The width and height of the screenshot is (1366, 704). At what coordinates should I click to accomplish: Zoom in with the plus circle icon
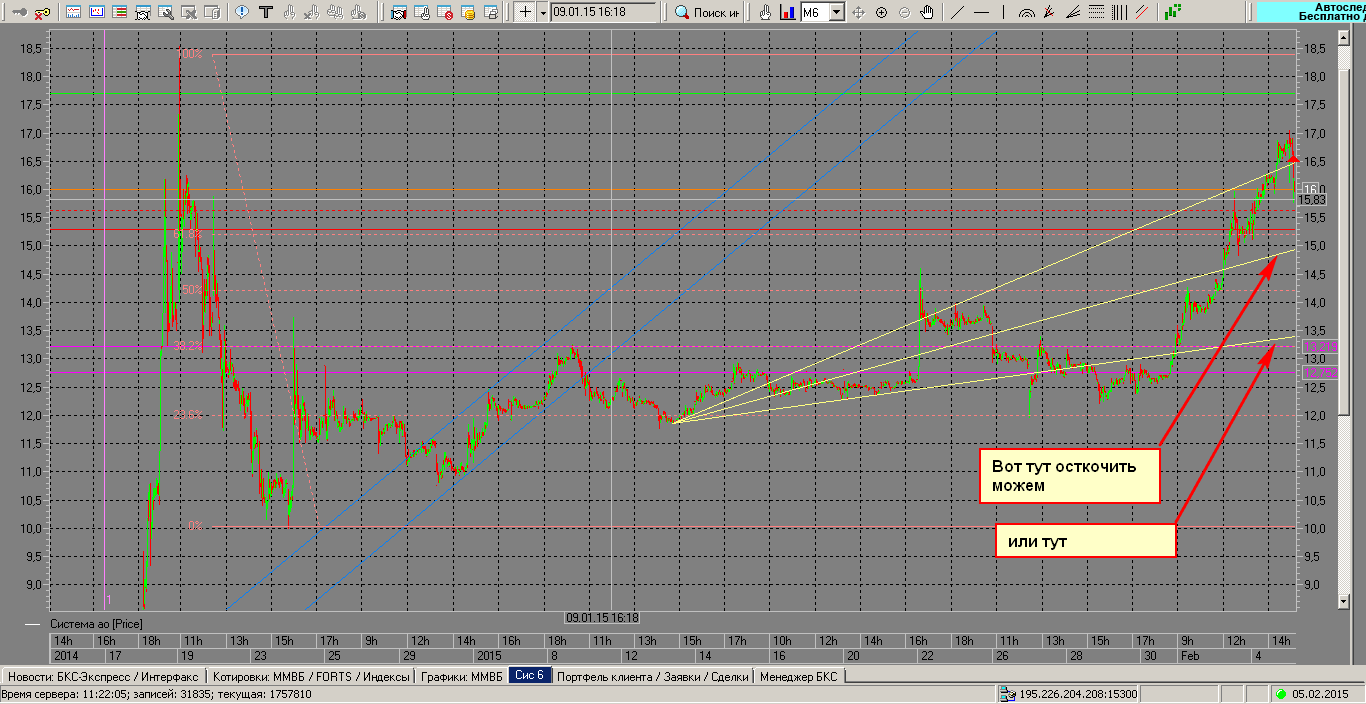point(881,13)
